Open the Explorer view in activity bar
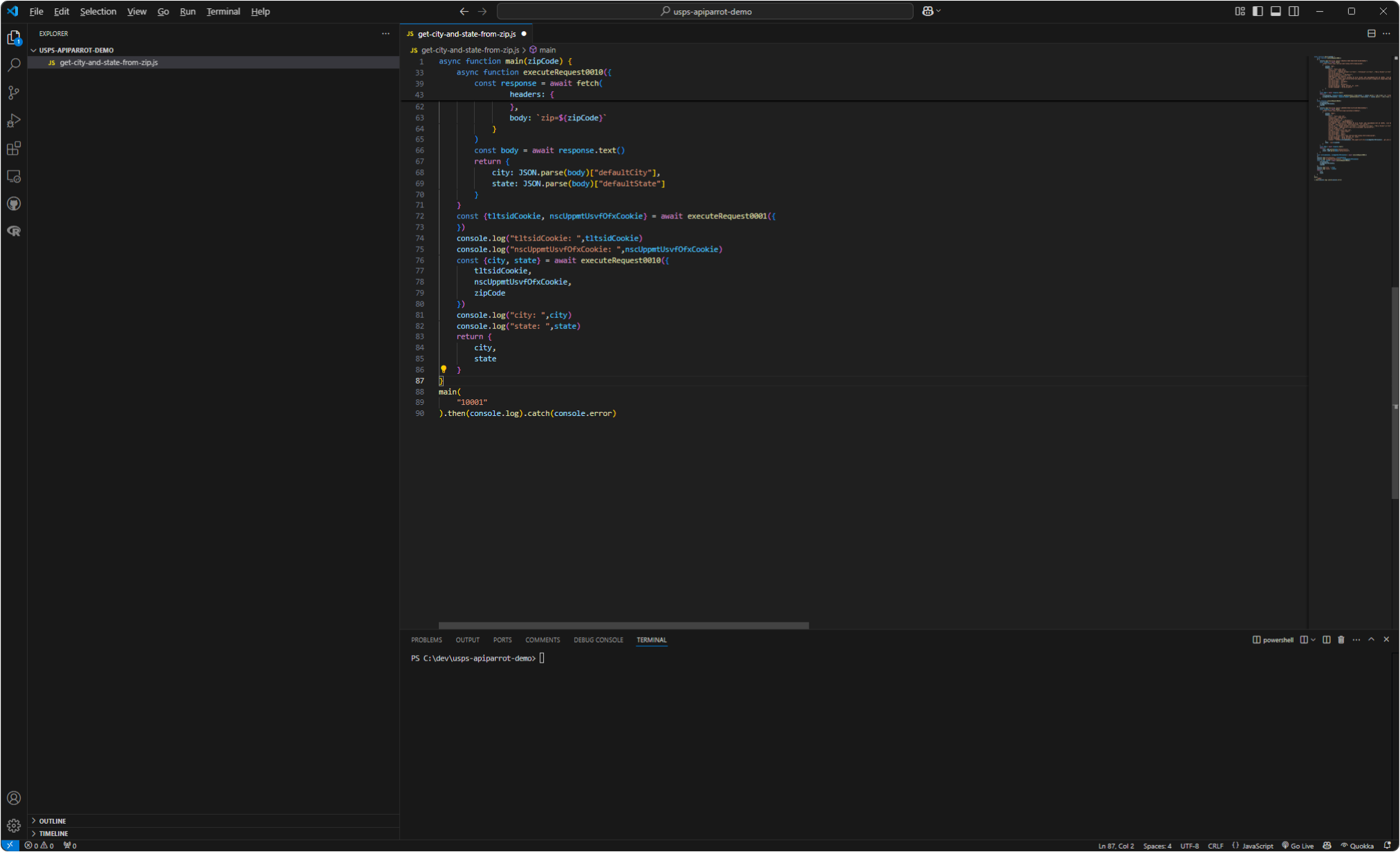 point(14,38)
